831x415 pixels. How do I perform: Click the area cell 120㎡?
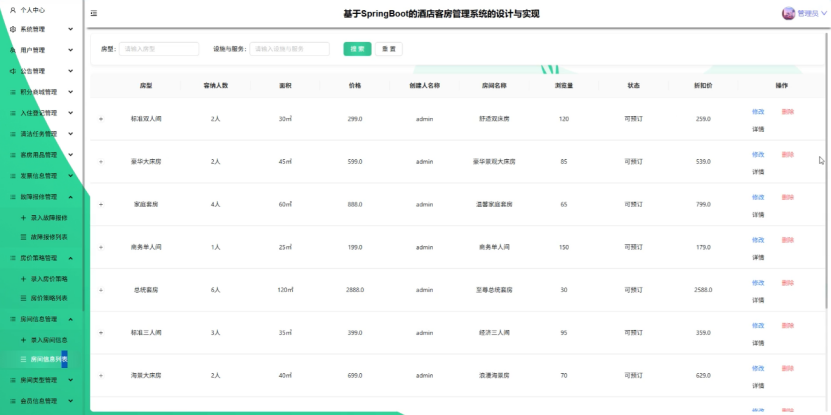(285, 290)
